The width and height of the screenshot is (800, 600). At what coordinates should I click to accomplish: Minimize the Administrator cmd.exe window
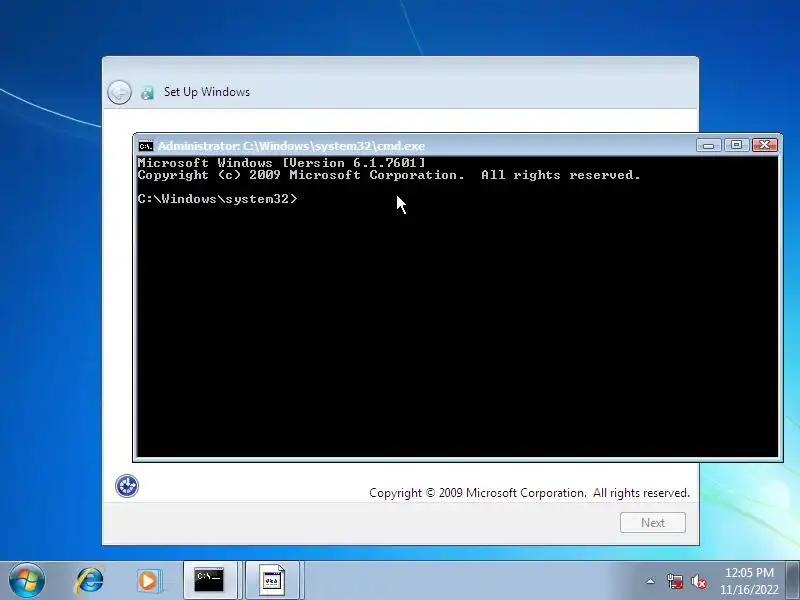point(709,145)
